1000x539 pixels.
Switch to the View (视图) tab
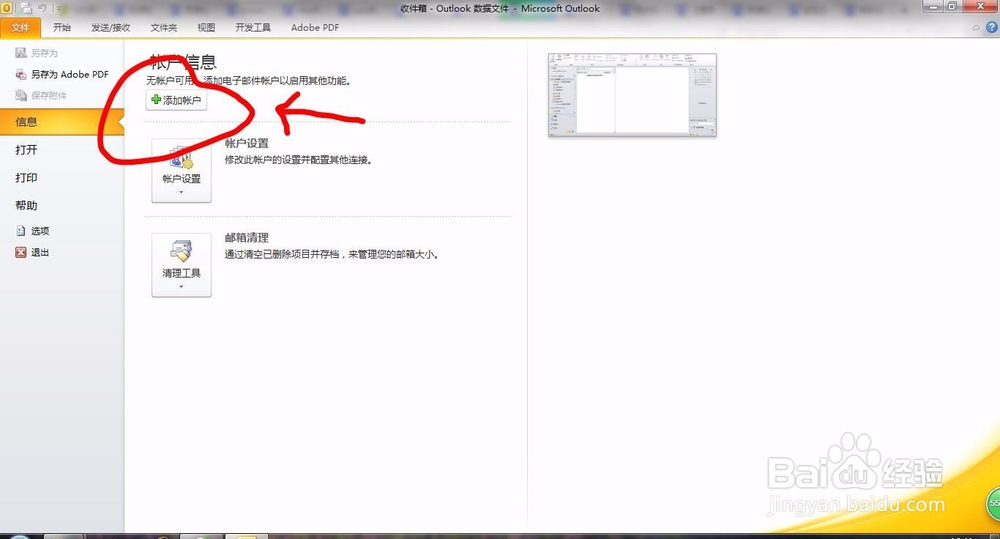pyautogui.click(x=206, y=27)
